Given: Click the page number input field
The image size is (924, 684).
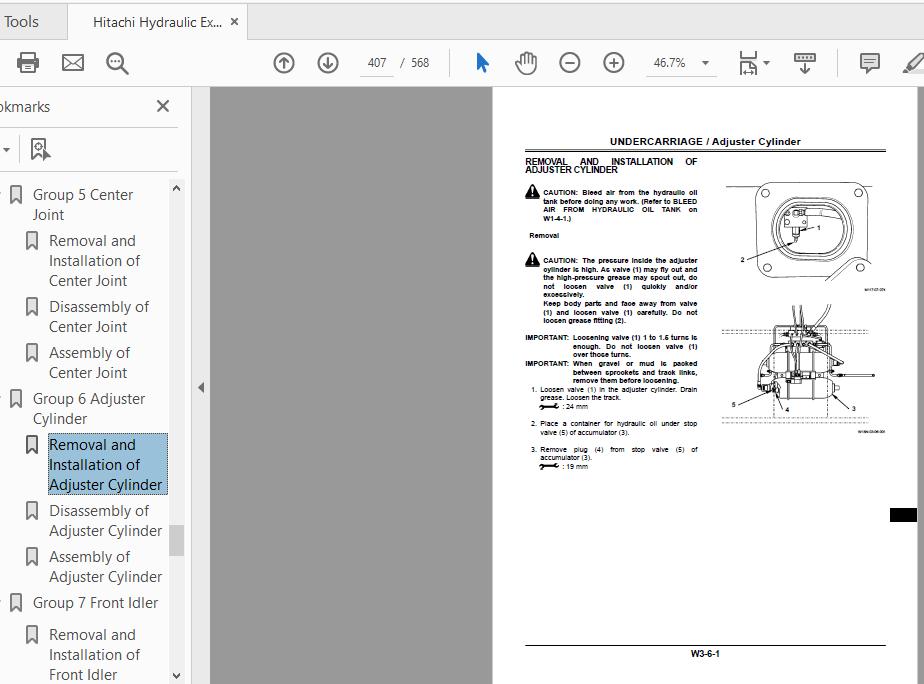Looking at the screenshot, I should [377, 62].
